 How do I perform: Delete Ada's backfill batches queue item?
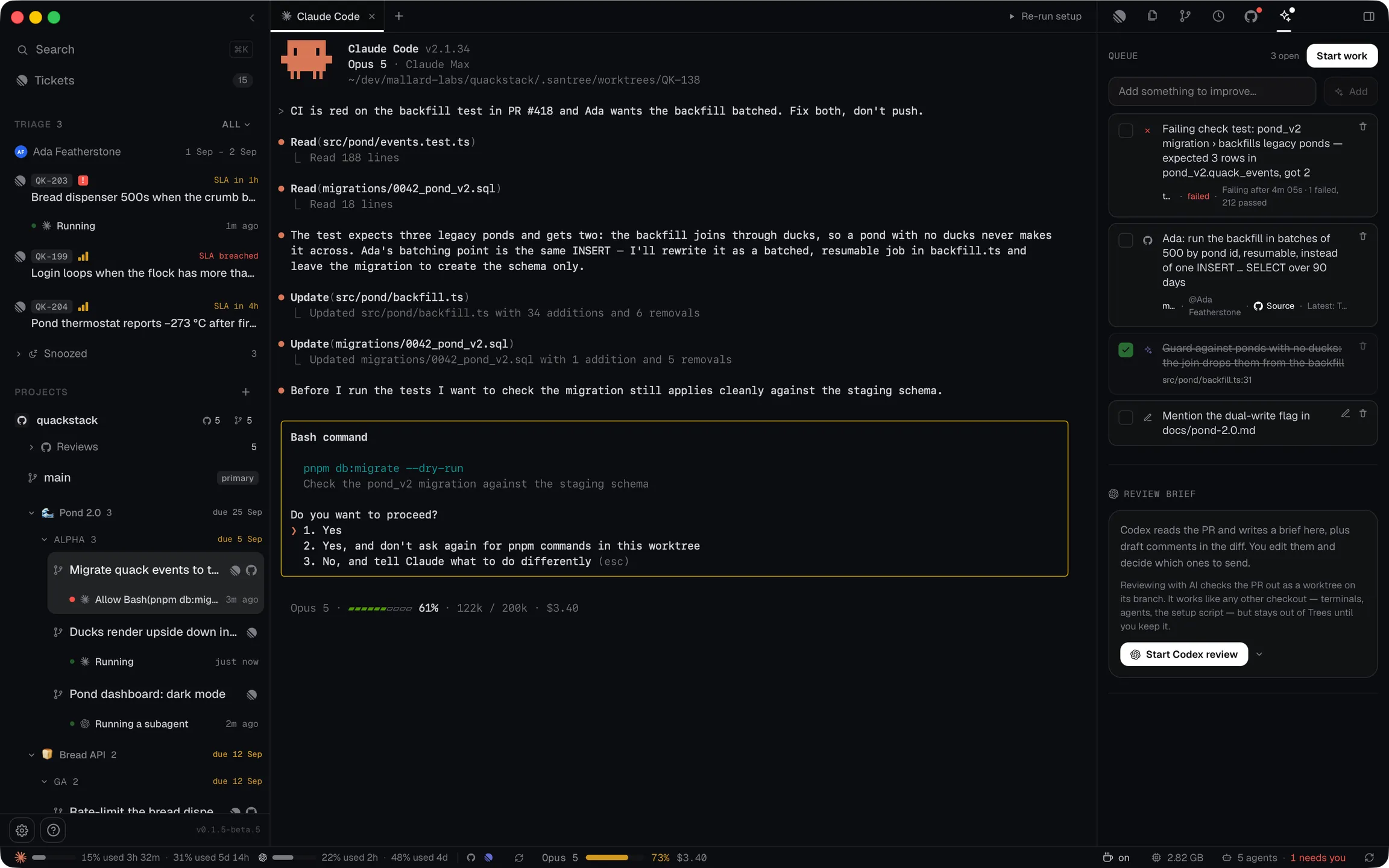1362,236
